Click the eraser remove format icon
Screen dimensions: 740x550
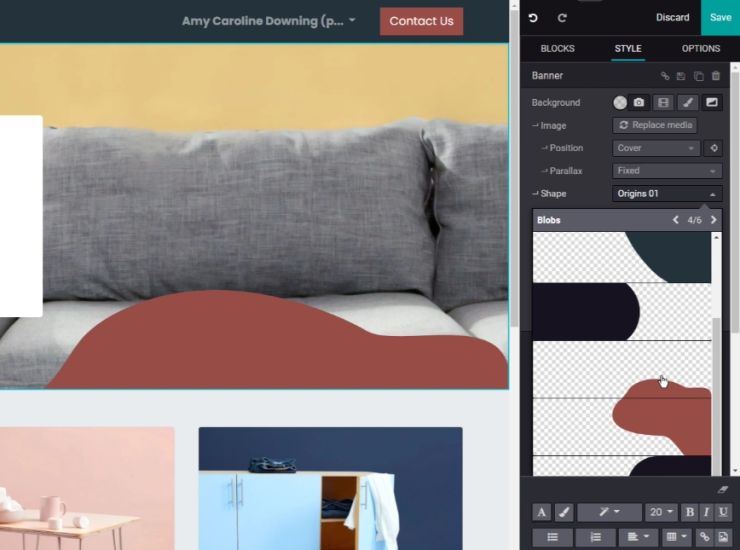(722, 490)
